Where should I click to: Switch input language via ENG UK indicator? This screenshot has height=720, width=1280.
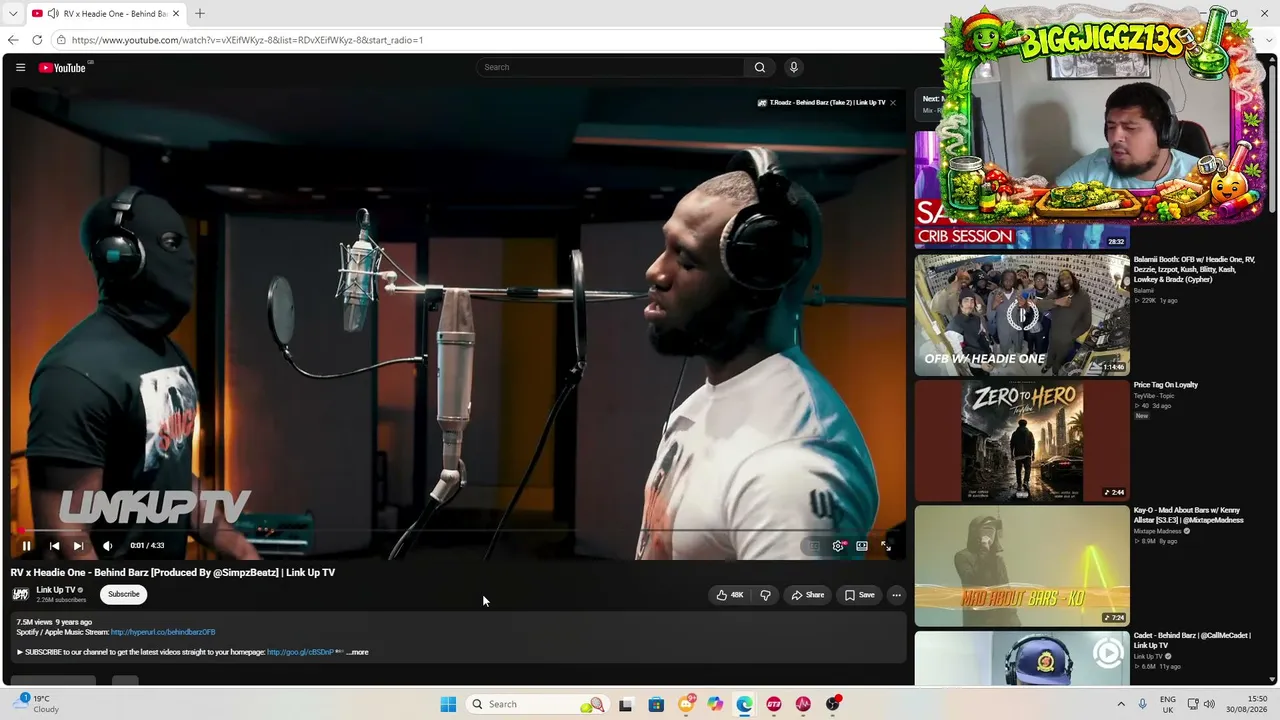point(1168,704)
